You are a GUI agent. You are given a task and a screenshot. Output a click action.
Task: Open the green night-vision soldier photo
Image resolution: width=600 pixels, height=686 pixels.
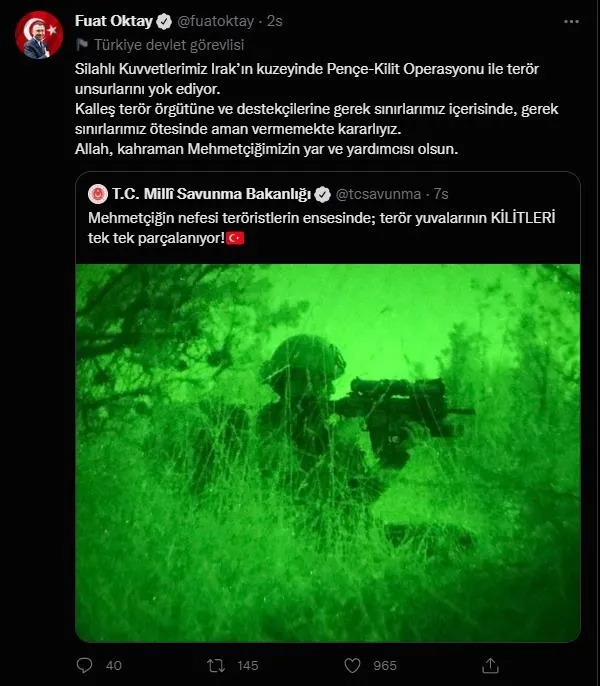[x=328, y=453]
